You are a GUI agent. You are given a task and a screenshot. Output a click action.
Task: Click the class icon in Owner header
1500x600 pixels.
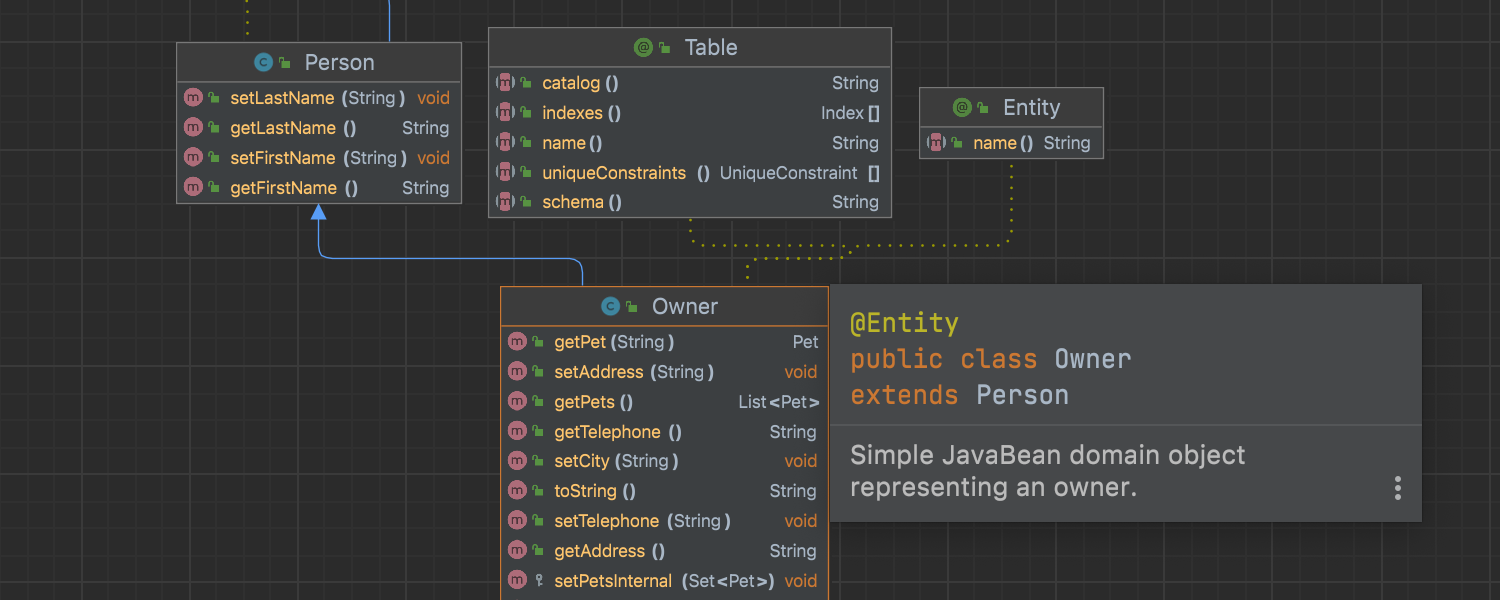610,306
